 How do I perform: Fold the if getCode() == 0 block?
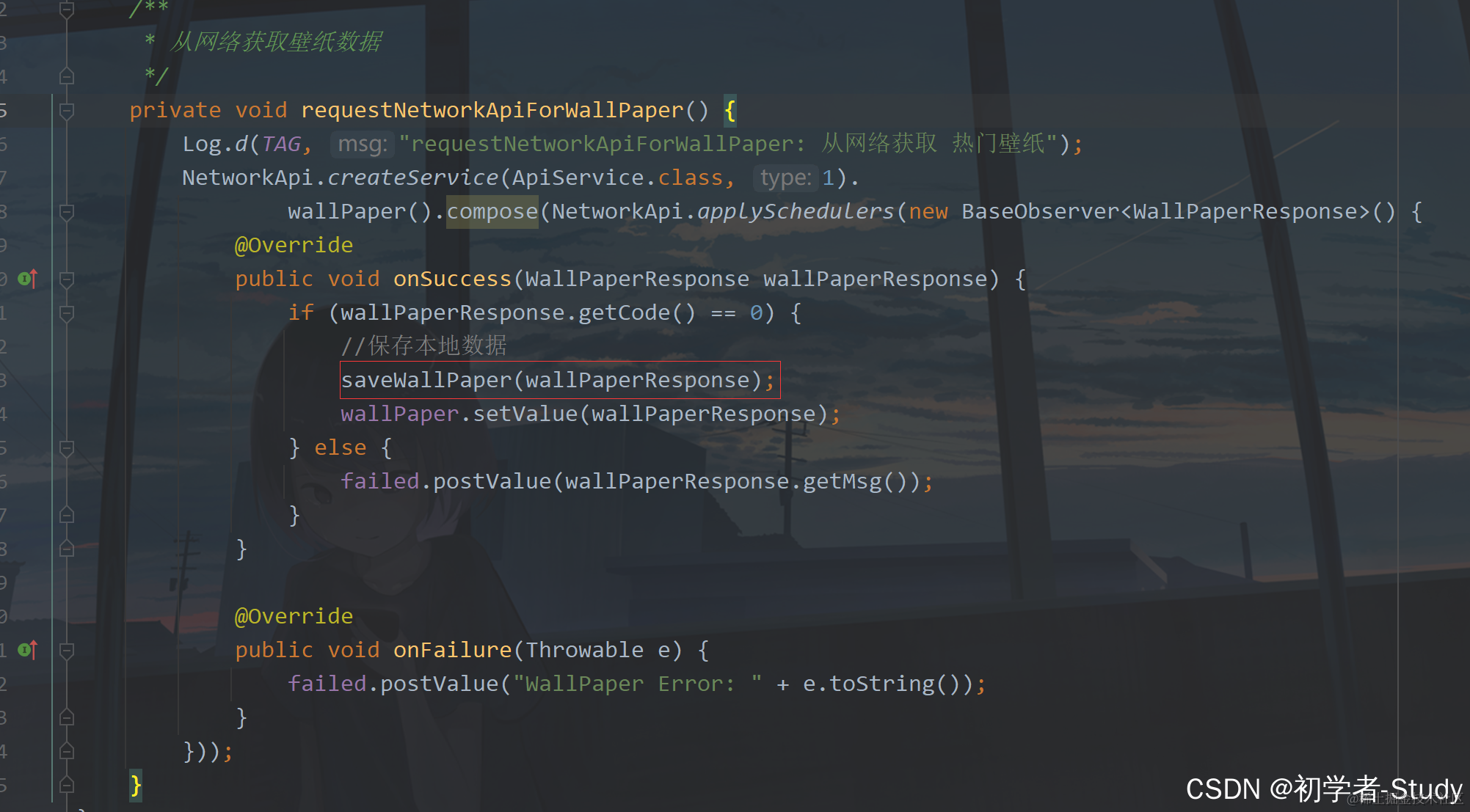click(66, 313)
